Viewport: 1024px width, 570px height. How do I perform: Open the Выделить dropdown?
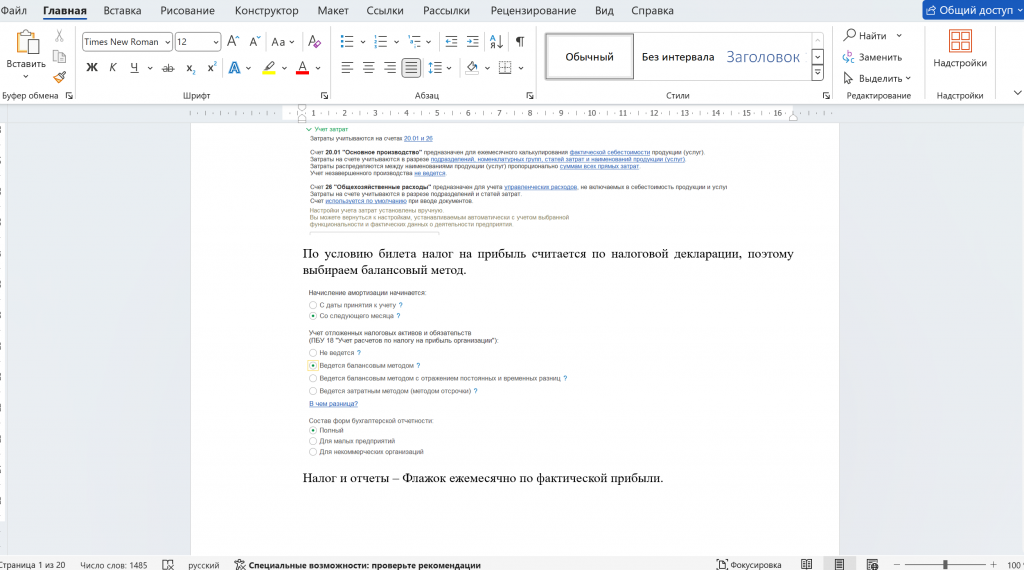[876, 78]
